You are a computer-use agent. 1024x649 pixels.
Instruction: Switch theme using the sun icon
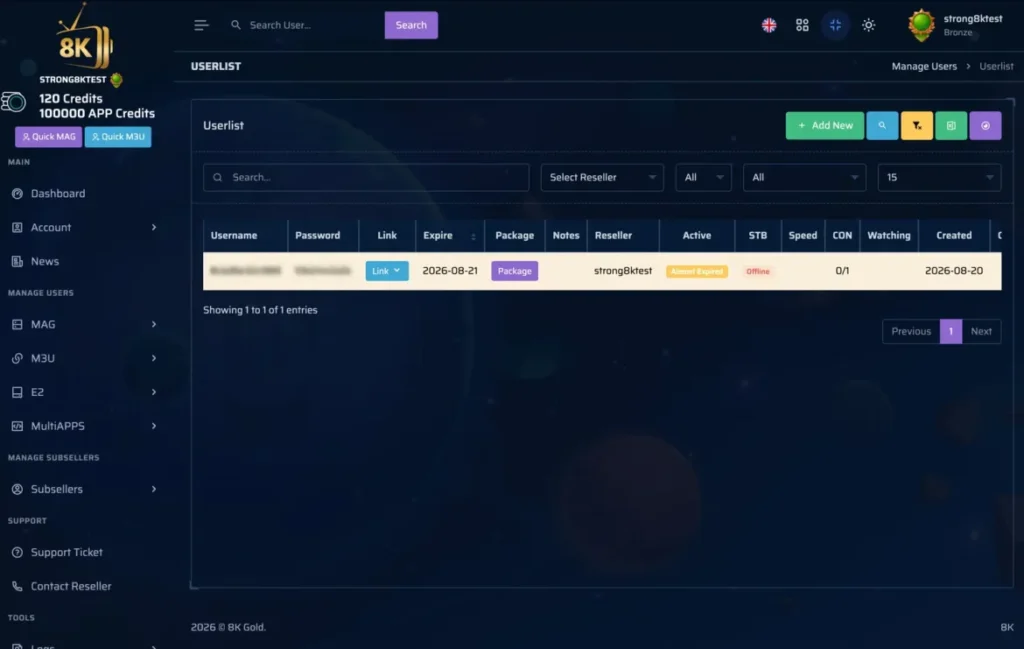(x=868, y=25)
